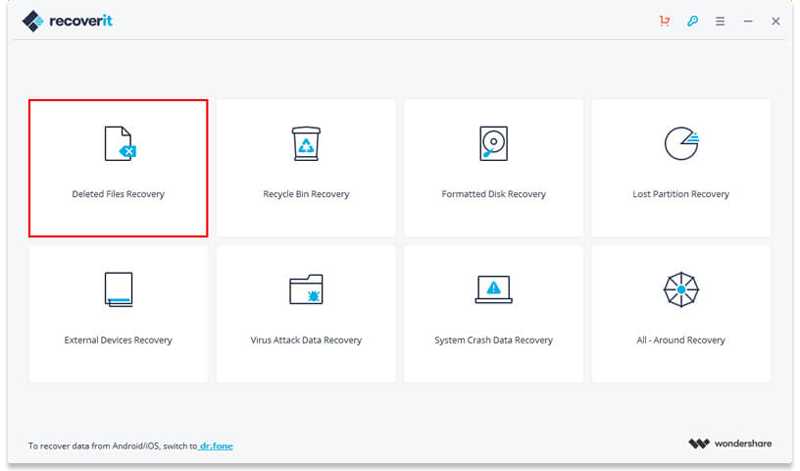Image resolution: width=800 pixels, height=471 pixels.
Task: Select the Recycle Bin Recovery trash icon
Action: pyautogui.click(x=306, y=143)
